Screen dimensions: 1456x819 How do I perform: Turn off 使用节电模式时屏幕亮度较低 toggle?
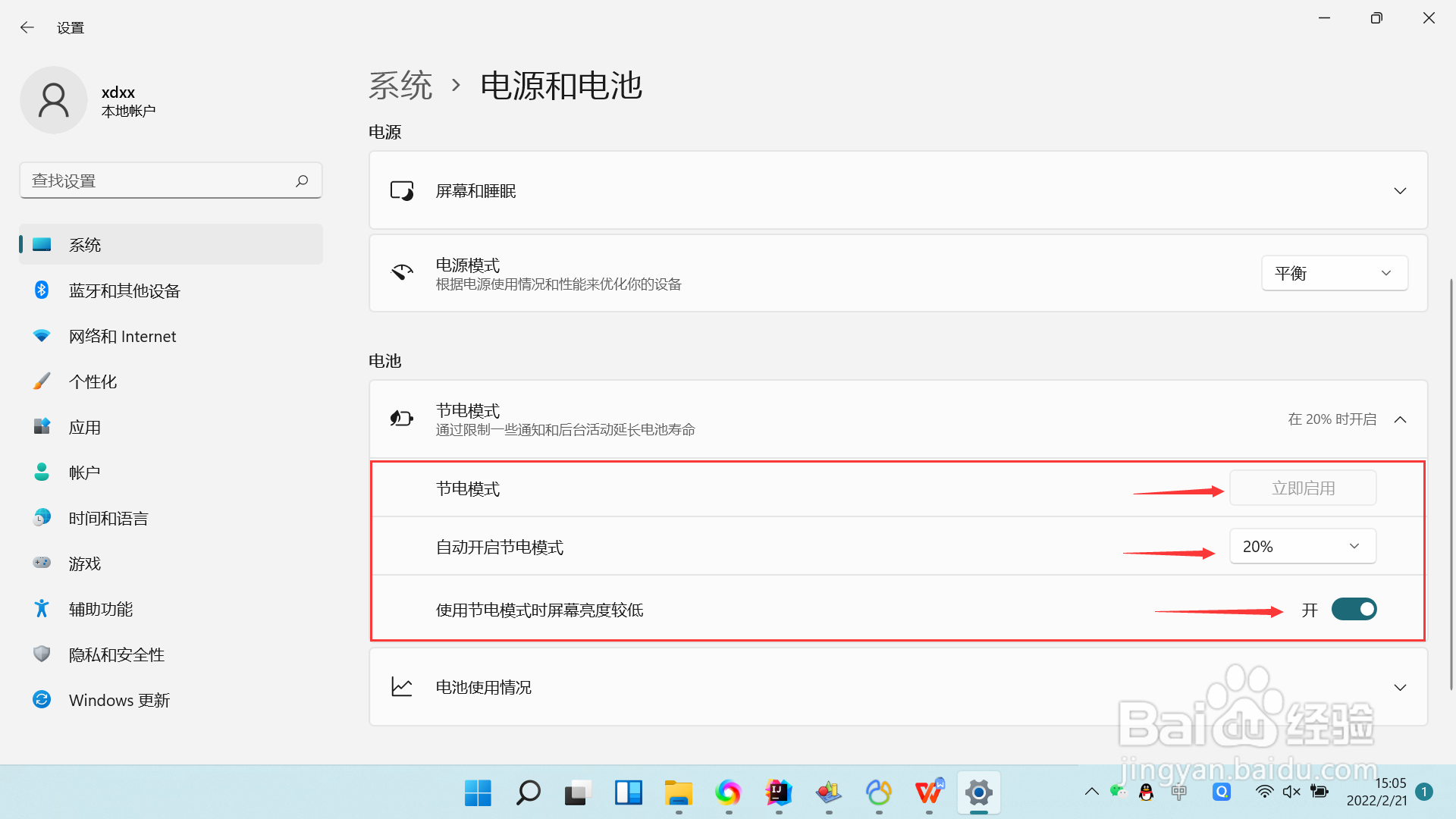pyautogui.click(x=1354, y=609)
